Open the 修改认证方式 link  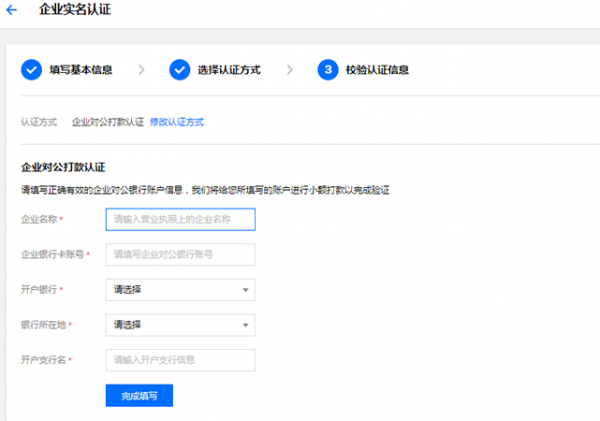[177, 122]
